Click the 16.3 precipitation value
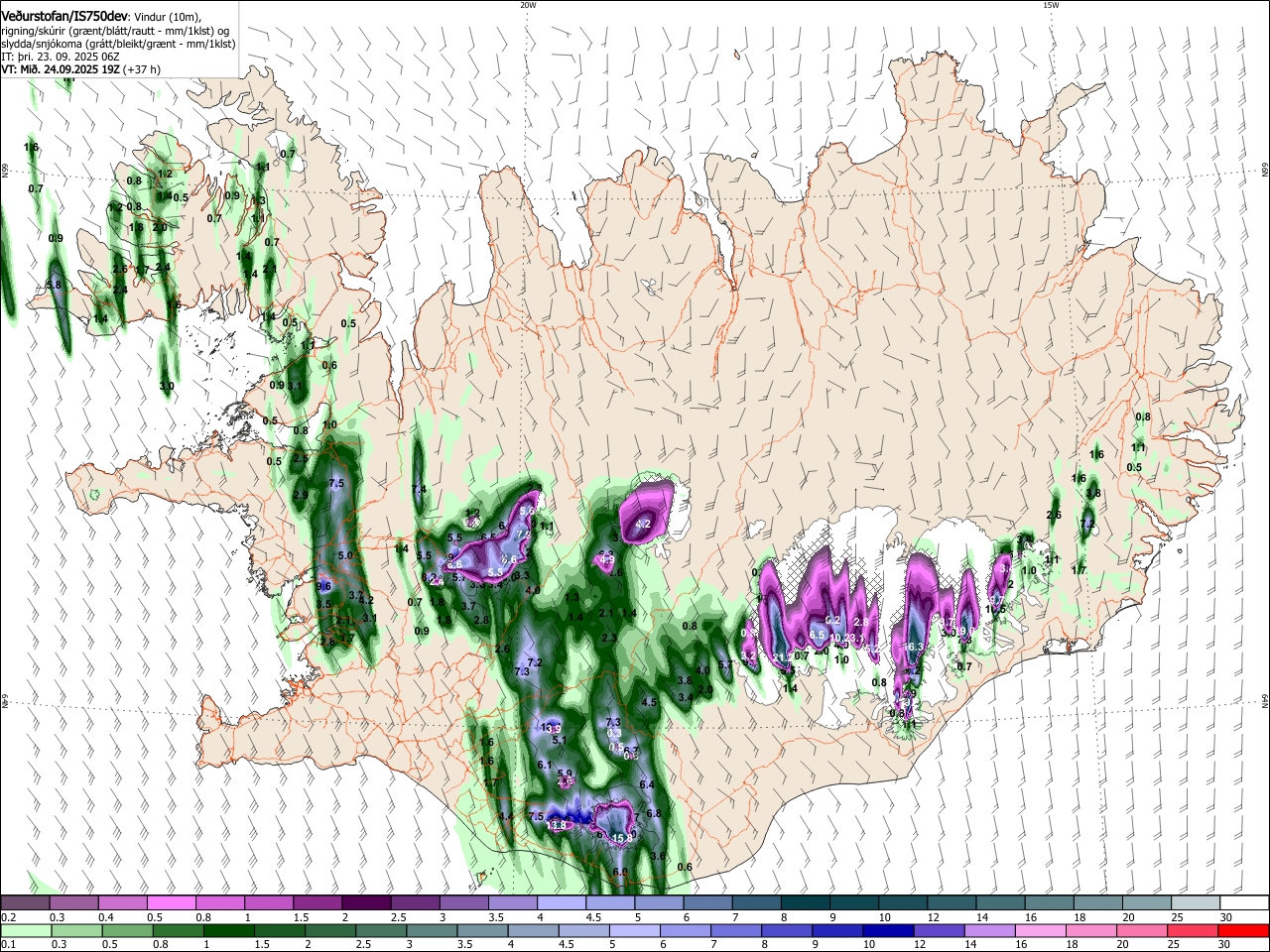The image size is (1270, 952). [x=915, y=647]
